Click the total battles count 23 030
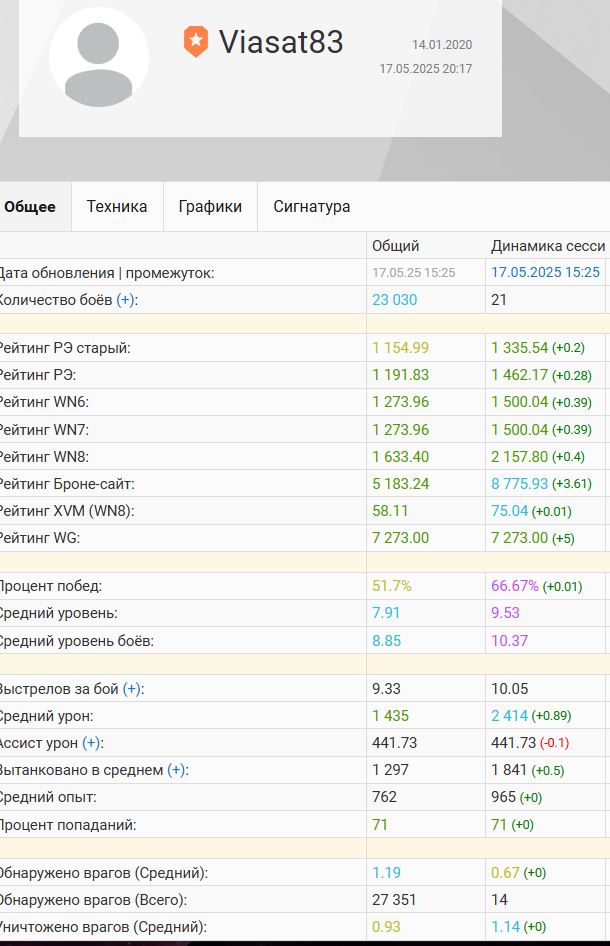Image resolution: width=610 pixels, height=946 pixels. [394, 299]
